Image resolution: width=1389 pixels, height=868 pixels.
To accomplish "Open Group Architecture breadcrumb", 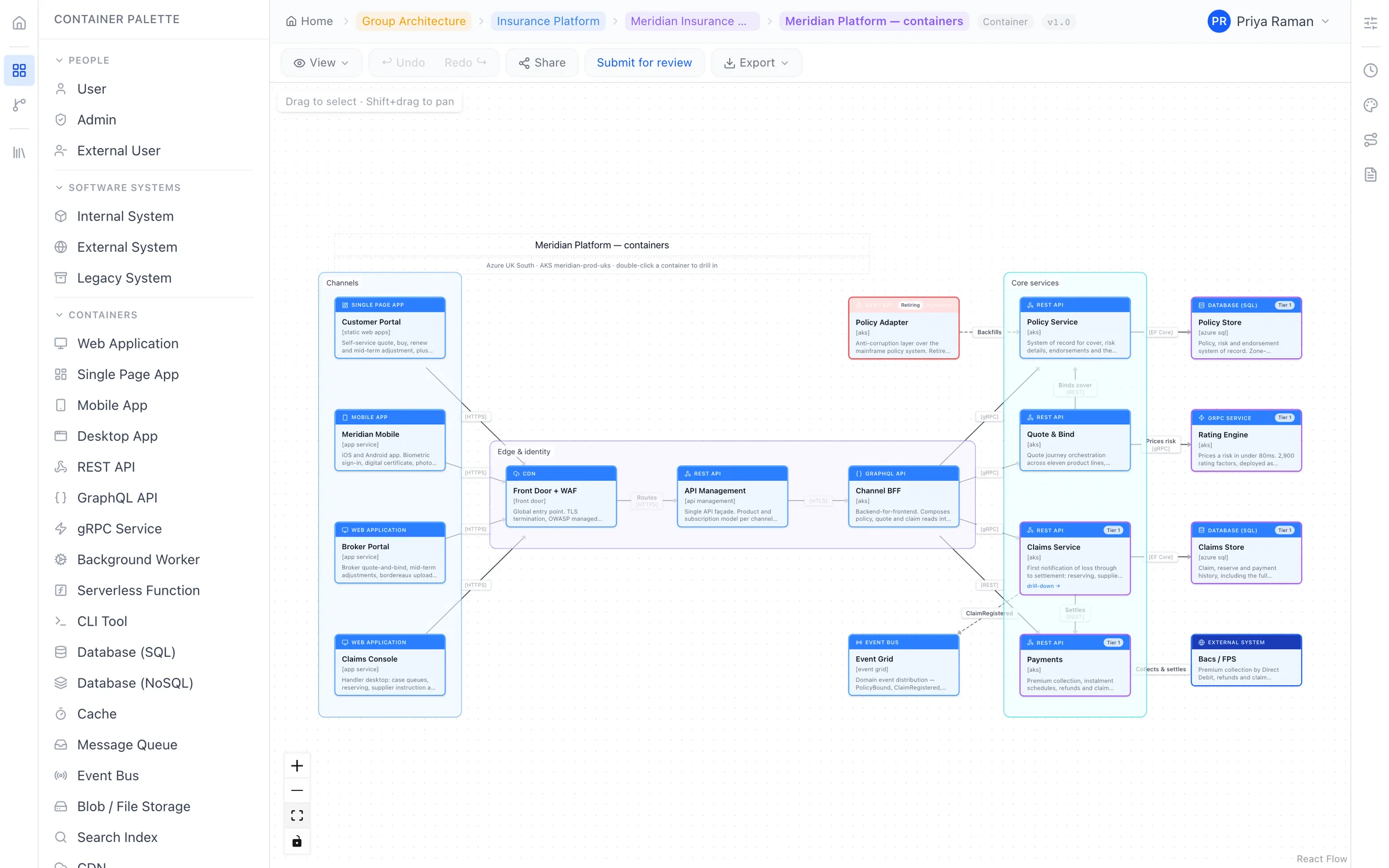I will tap(414, 21).
